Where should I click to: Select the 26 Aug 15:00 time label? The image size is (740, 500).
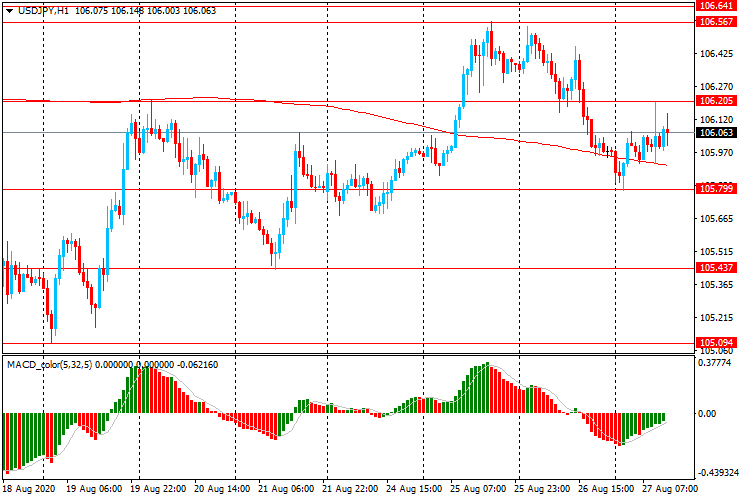605,489
